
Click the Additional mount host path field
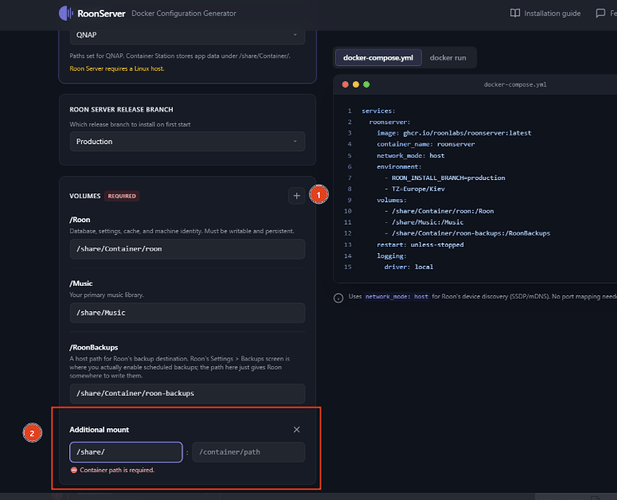[126, 452]
